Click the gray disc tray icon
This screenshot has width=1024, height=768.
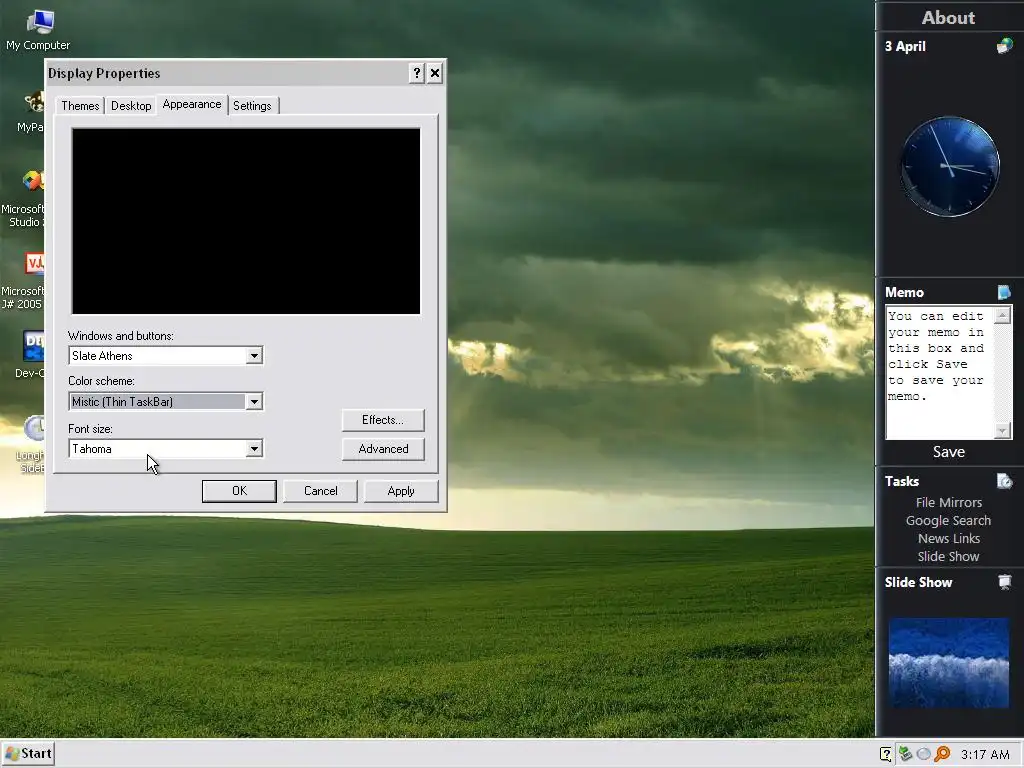(x=923, y=754)
